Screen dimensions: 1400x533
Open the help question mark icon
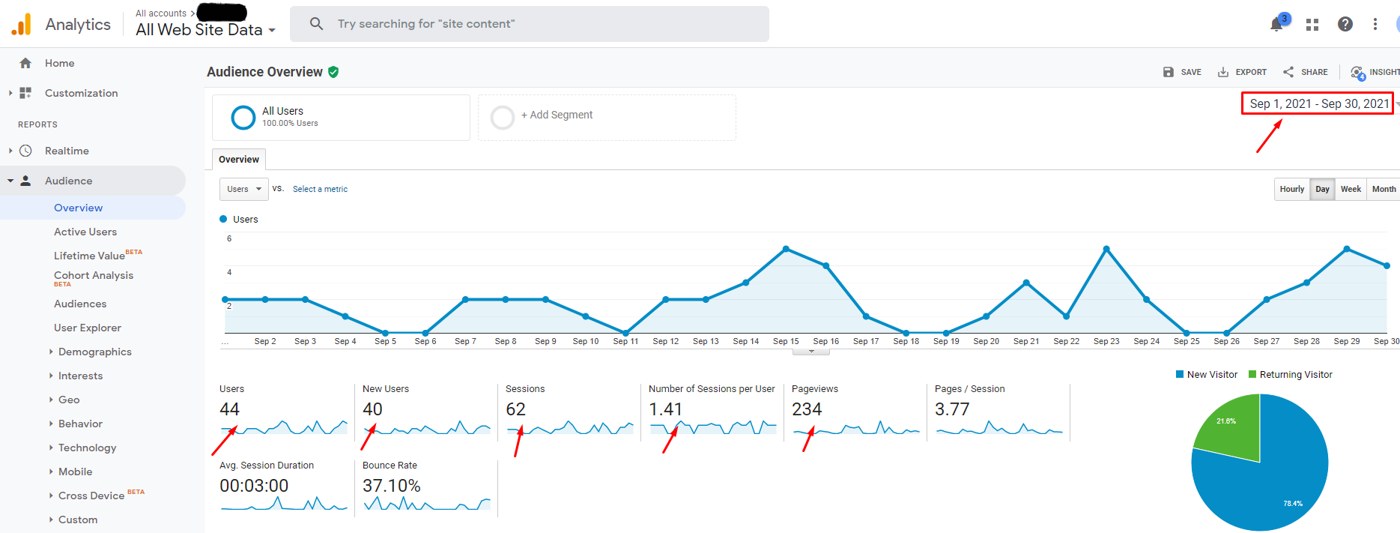1345,24
